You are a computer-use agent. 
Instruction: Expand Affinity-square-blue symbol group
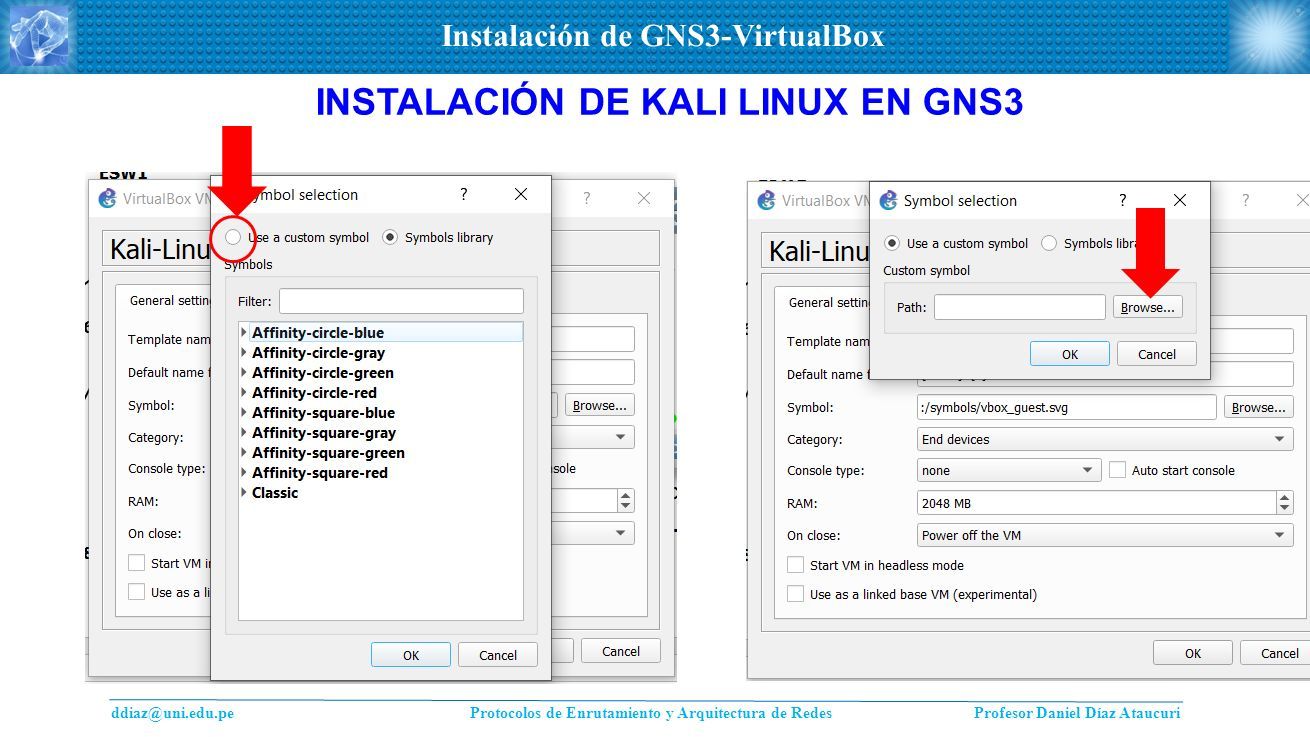[244, 412]
